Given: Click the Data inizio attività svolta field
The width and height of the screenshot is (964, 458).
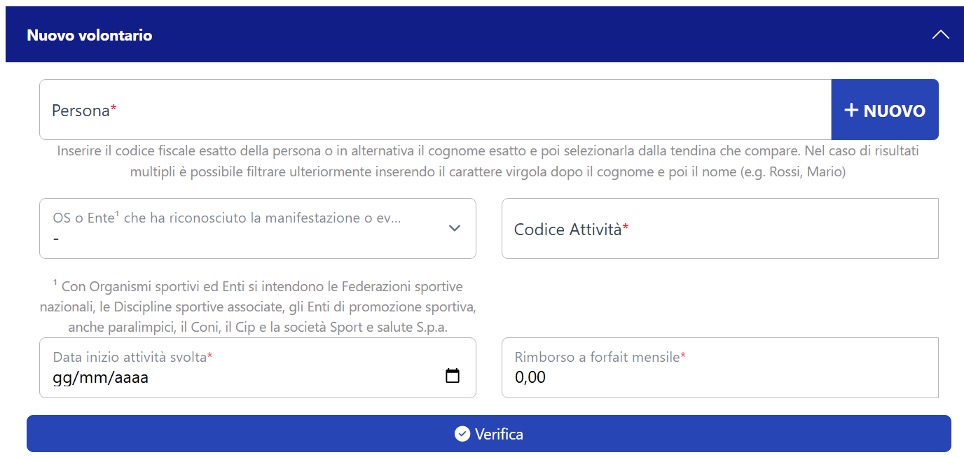Looking at the screenshot, I should click(x=258, y=367).
